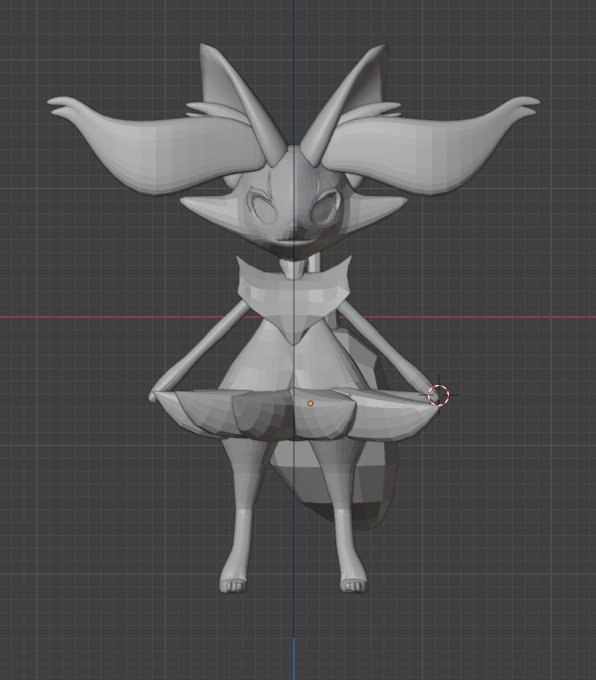The image size is (596, 680).
Task: Click the red-white 3D cursor circle
Action: [439, 396]
